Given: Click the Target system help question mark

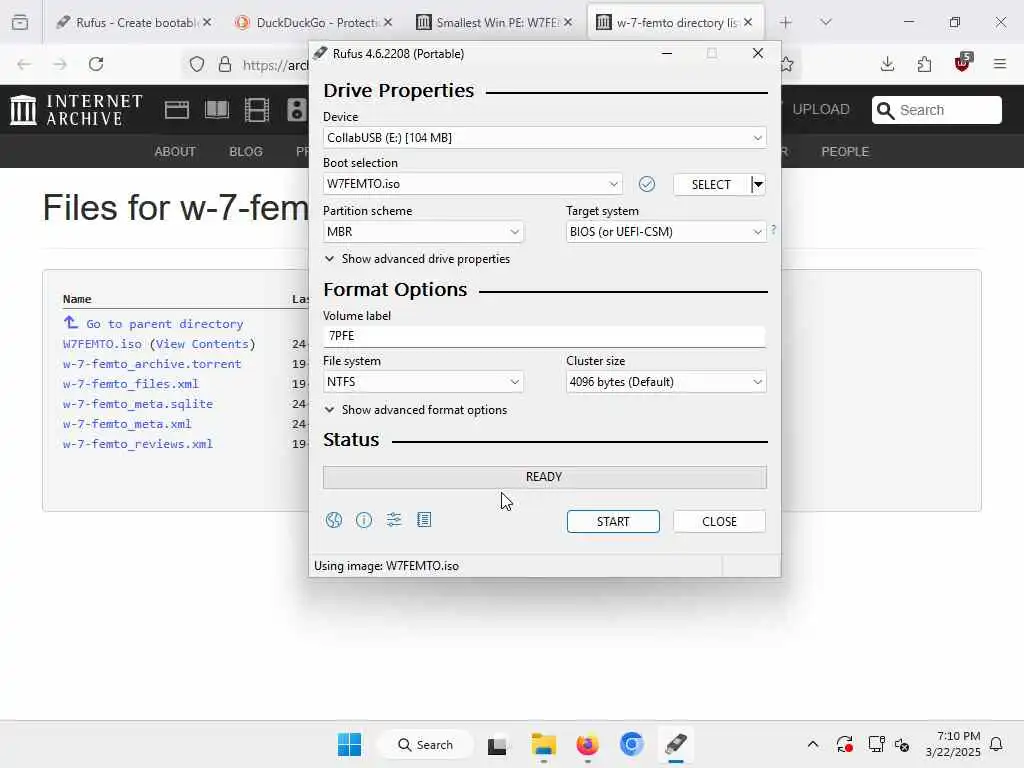Looking at the screenshot, I should point(773,230).
